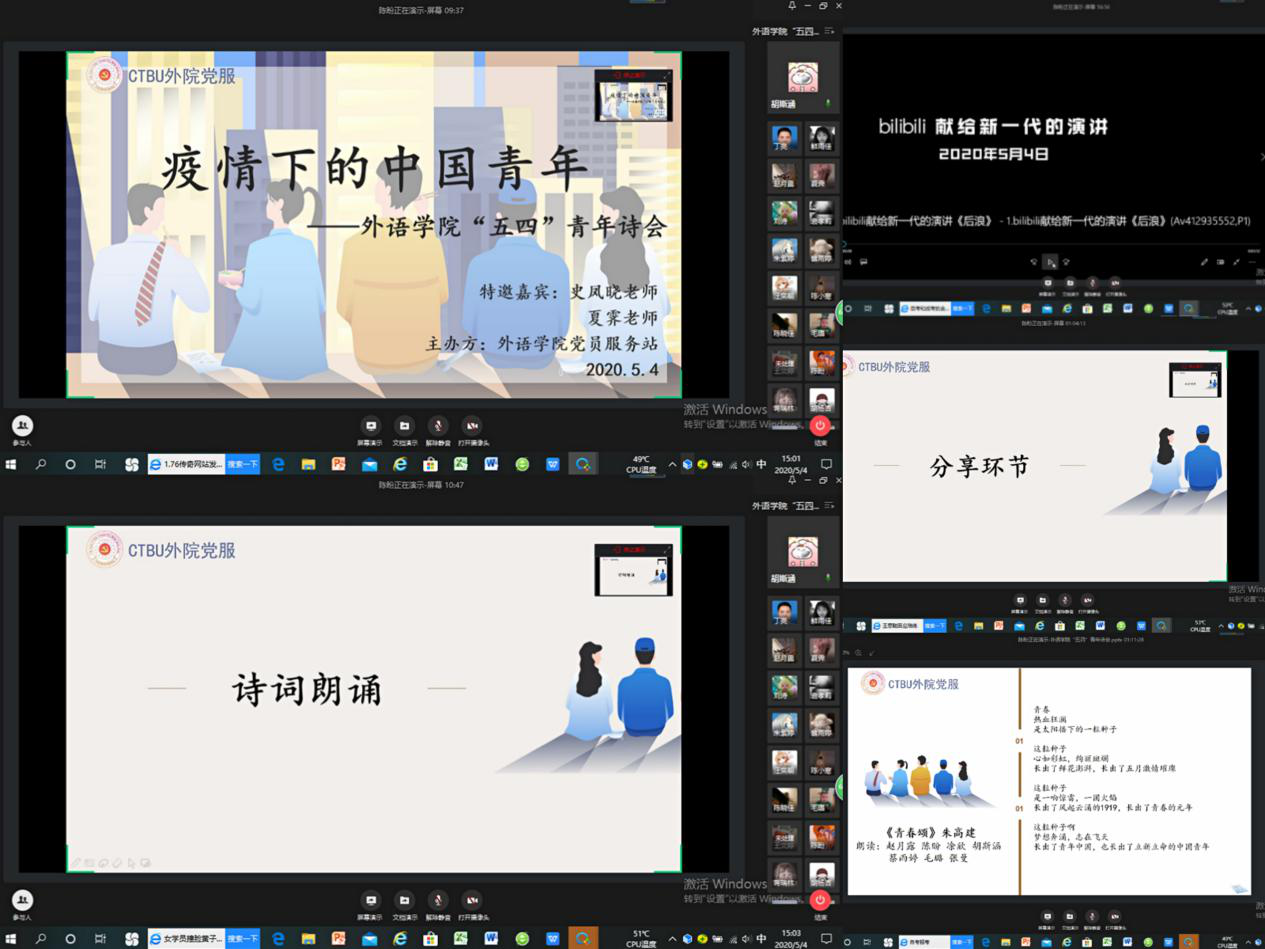Select the pen annotation tool in bilibili player

[1204, 262]
